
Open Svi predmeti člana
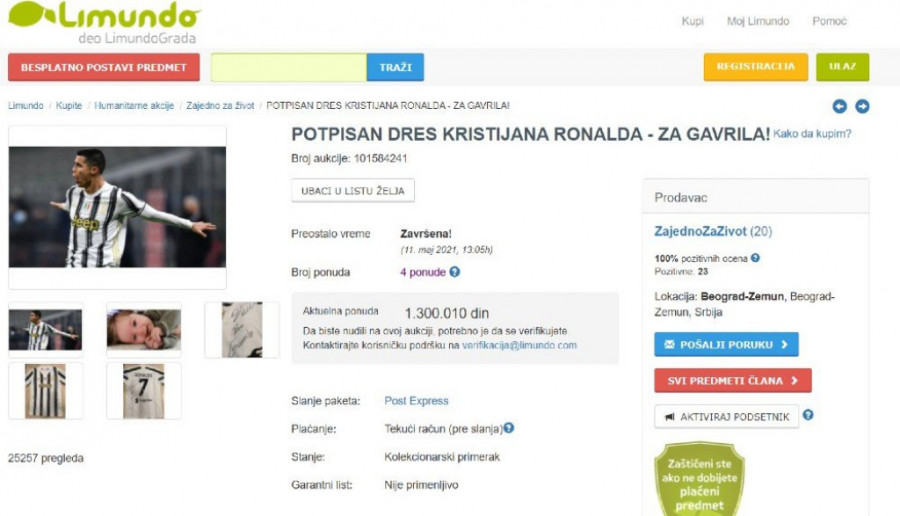(x=732, y=381)
